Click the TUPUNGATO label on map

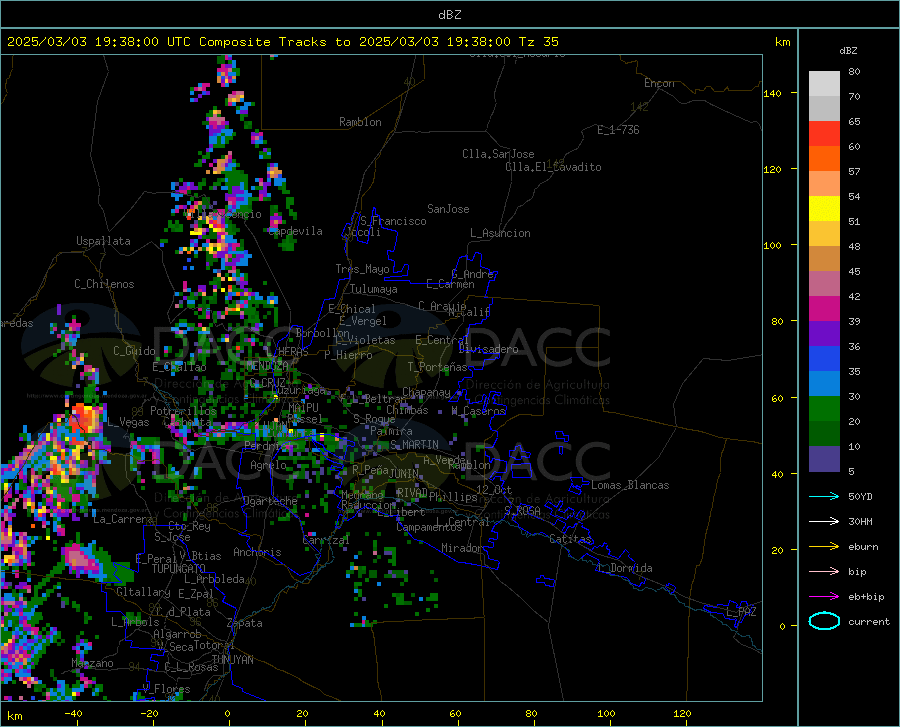(179, 569)
